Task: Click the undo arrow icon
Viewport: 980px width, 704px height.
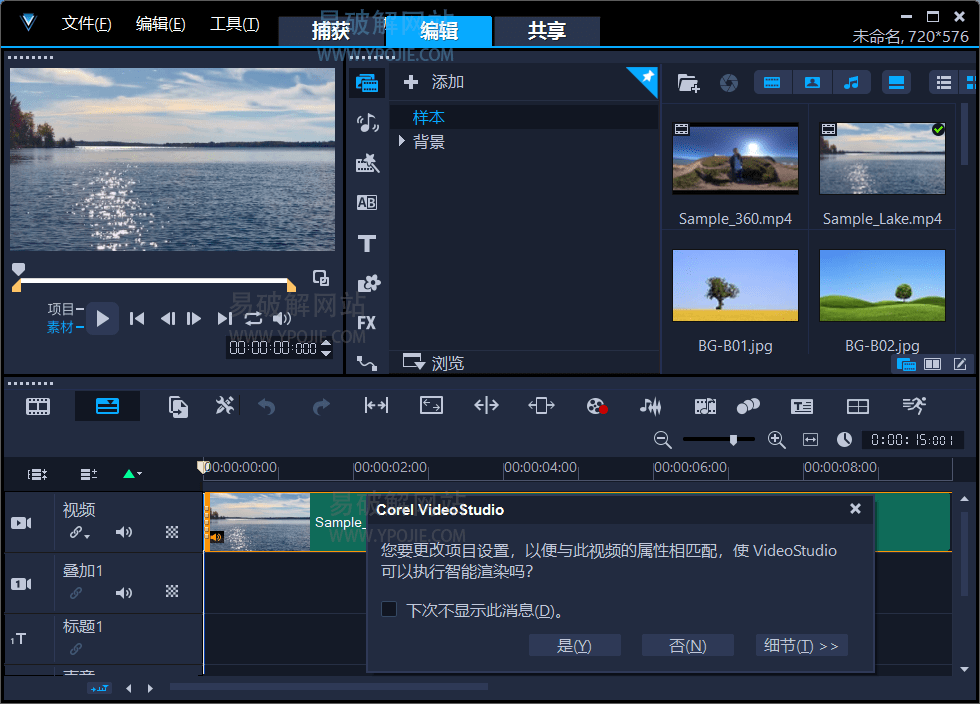Action: click(267, 407)
